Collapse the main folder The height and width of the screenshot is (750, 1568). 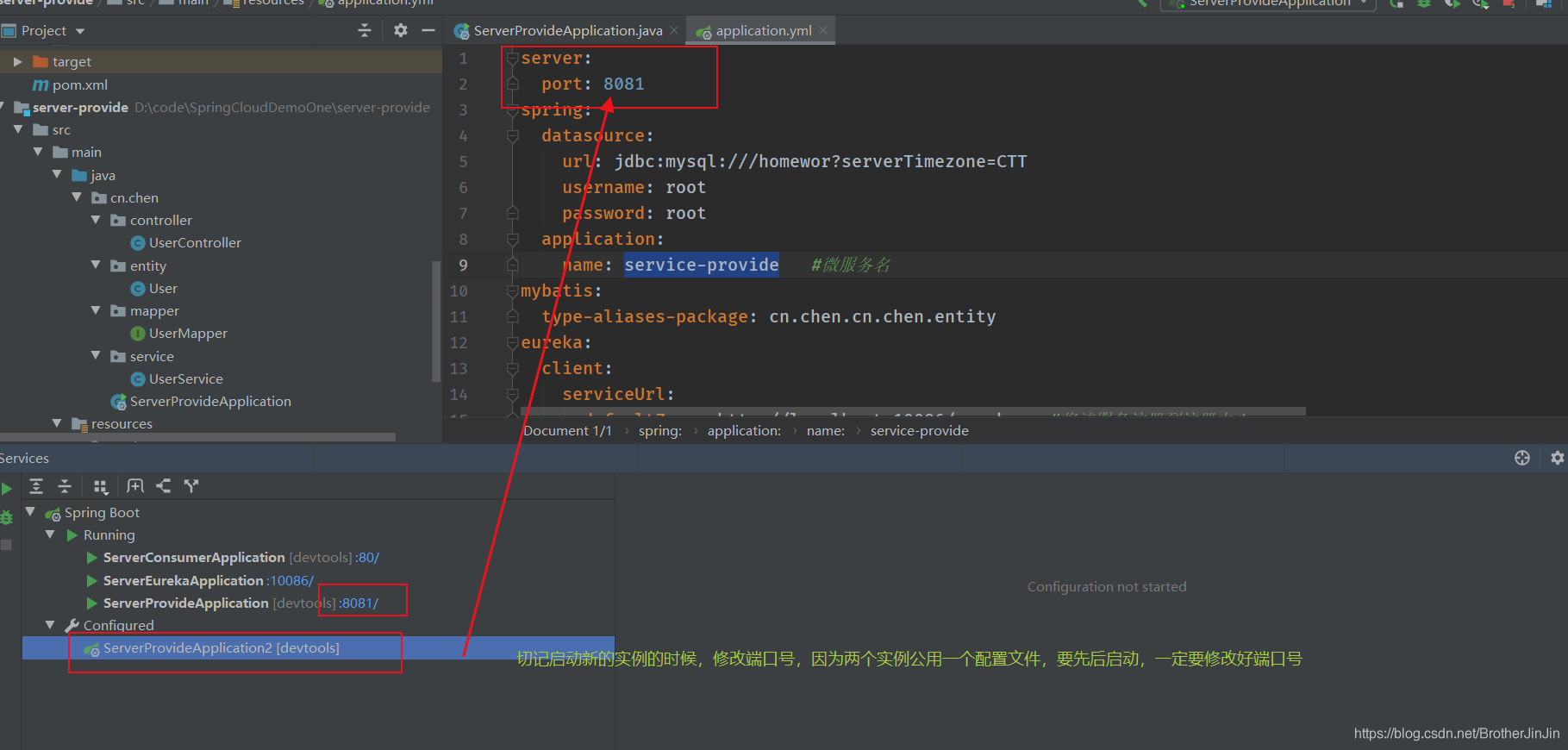[x=37, y=152]
